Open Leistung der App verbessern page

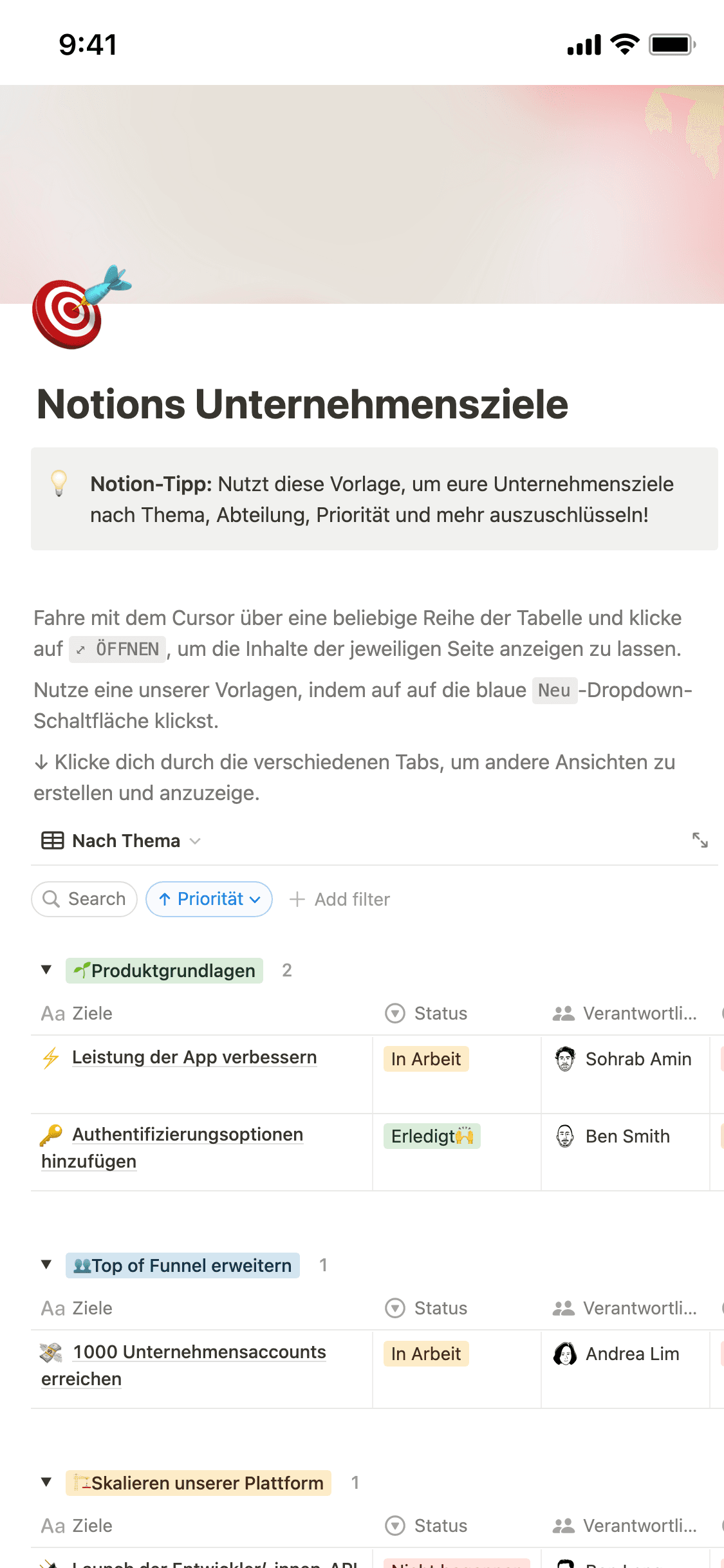pyautogui.click(x=194, y=1058)
